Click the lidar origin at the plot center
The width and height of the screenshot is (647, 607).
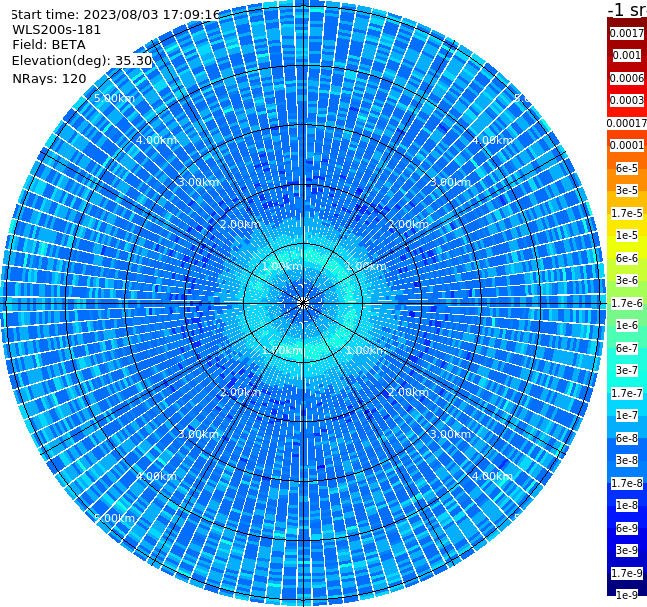(303, 303)
